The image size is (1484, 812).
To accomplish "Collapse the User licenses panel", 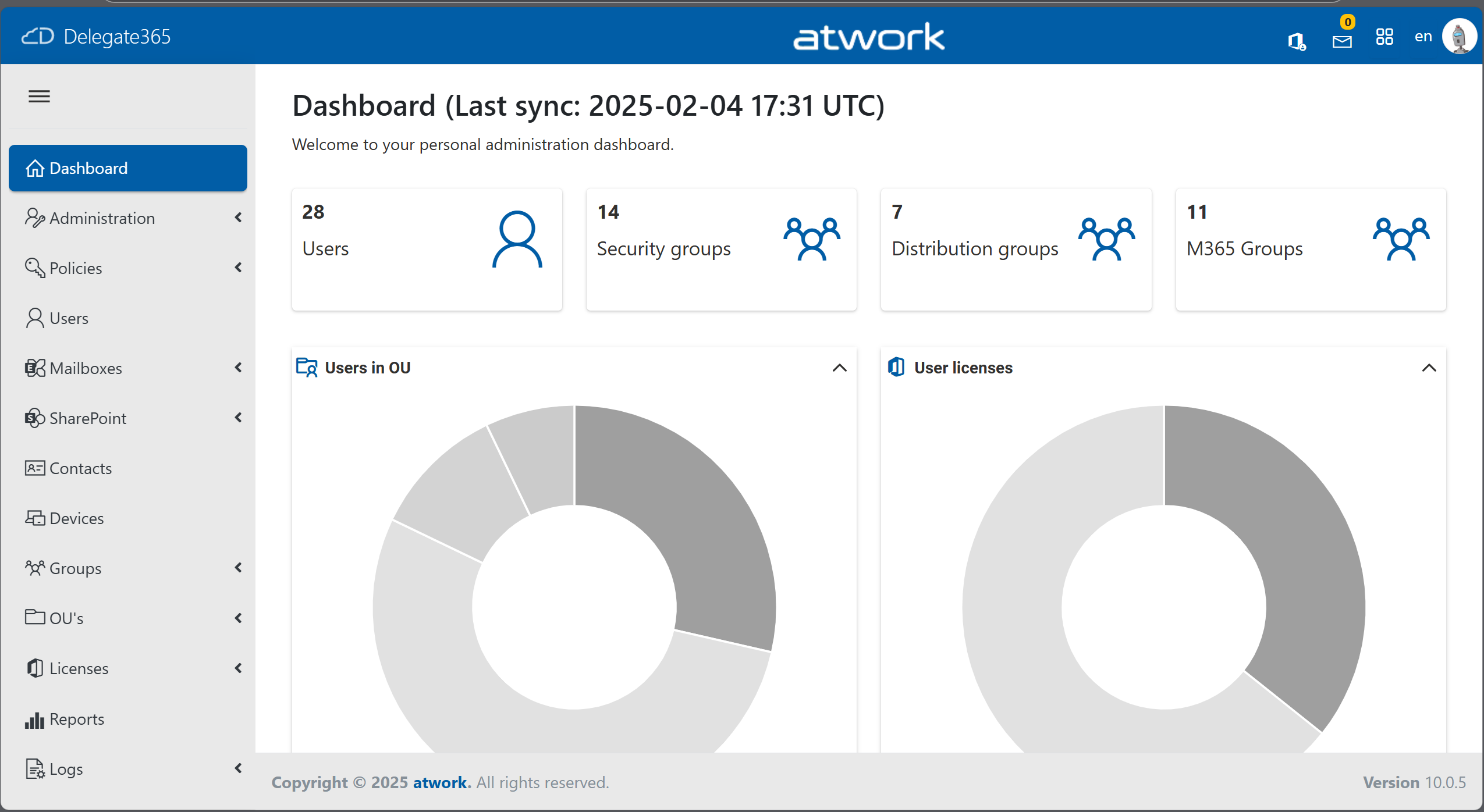I will click(1429, 368).
